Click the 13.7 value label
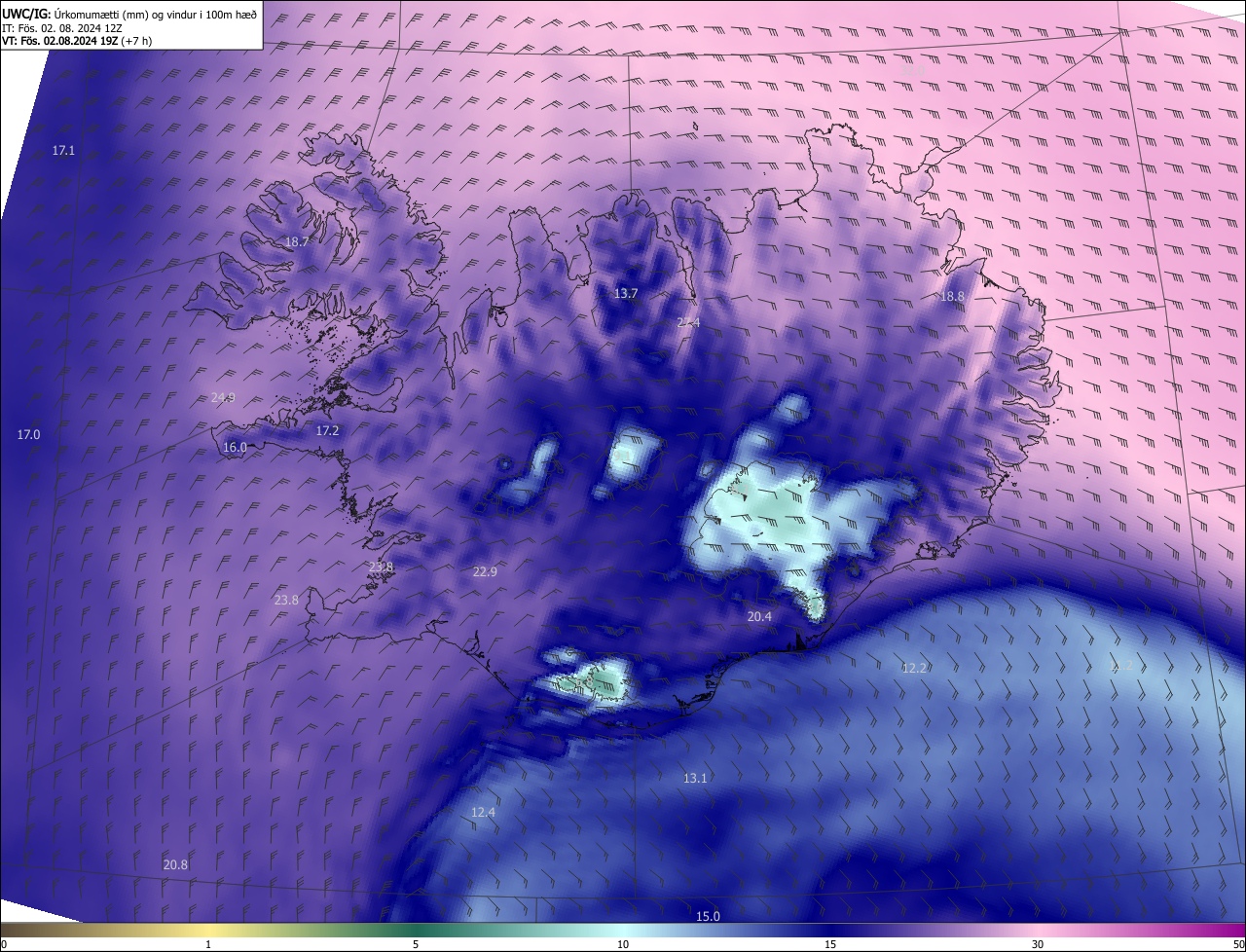1246x952 pixels. pyautogui.click(x=626, y=293)
